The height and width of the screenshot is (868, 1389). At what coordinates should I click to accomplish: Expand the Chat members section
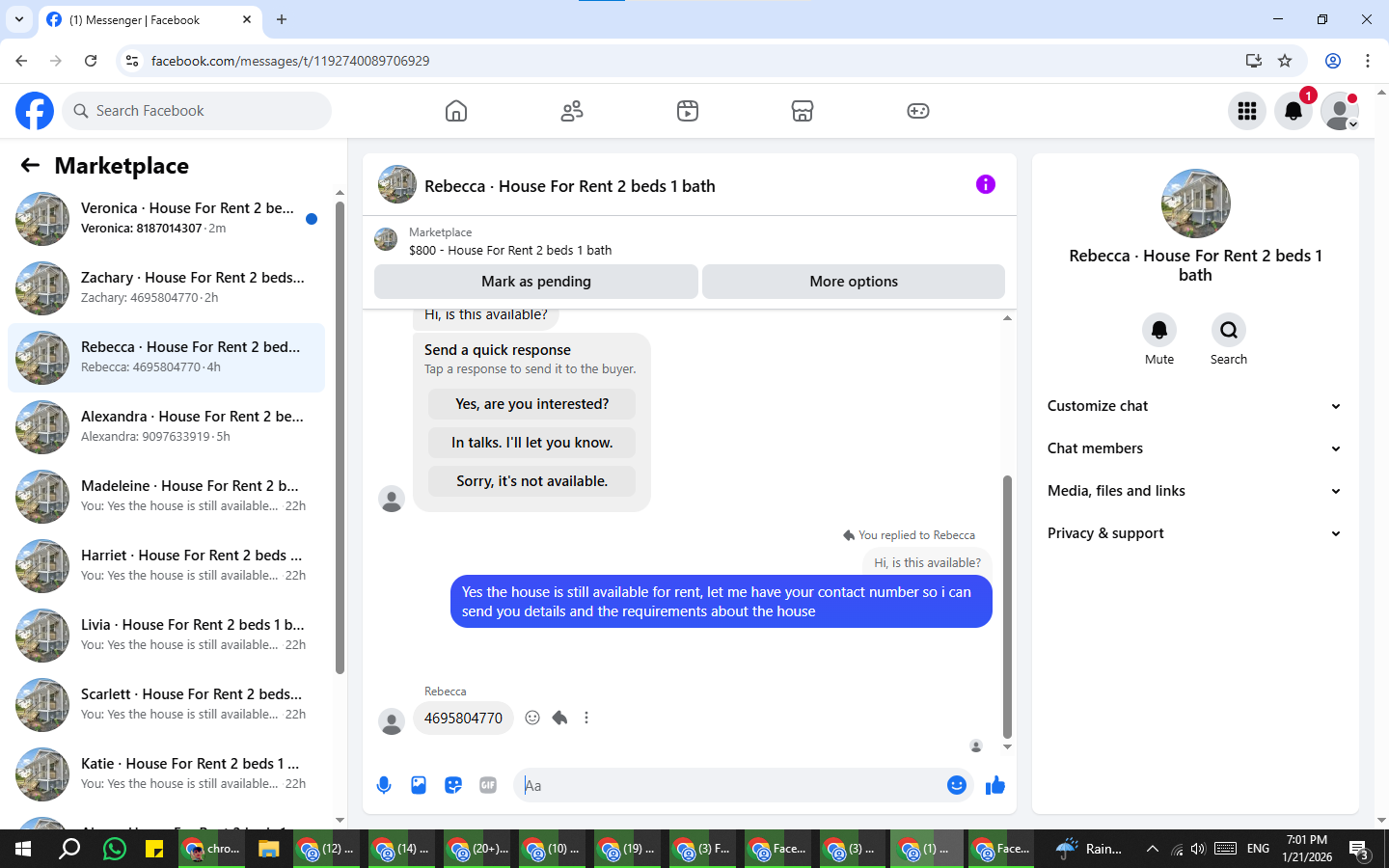pyautogui.click(x=1194, y=448)
